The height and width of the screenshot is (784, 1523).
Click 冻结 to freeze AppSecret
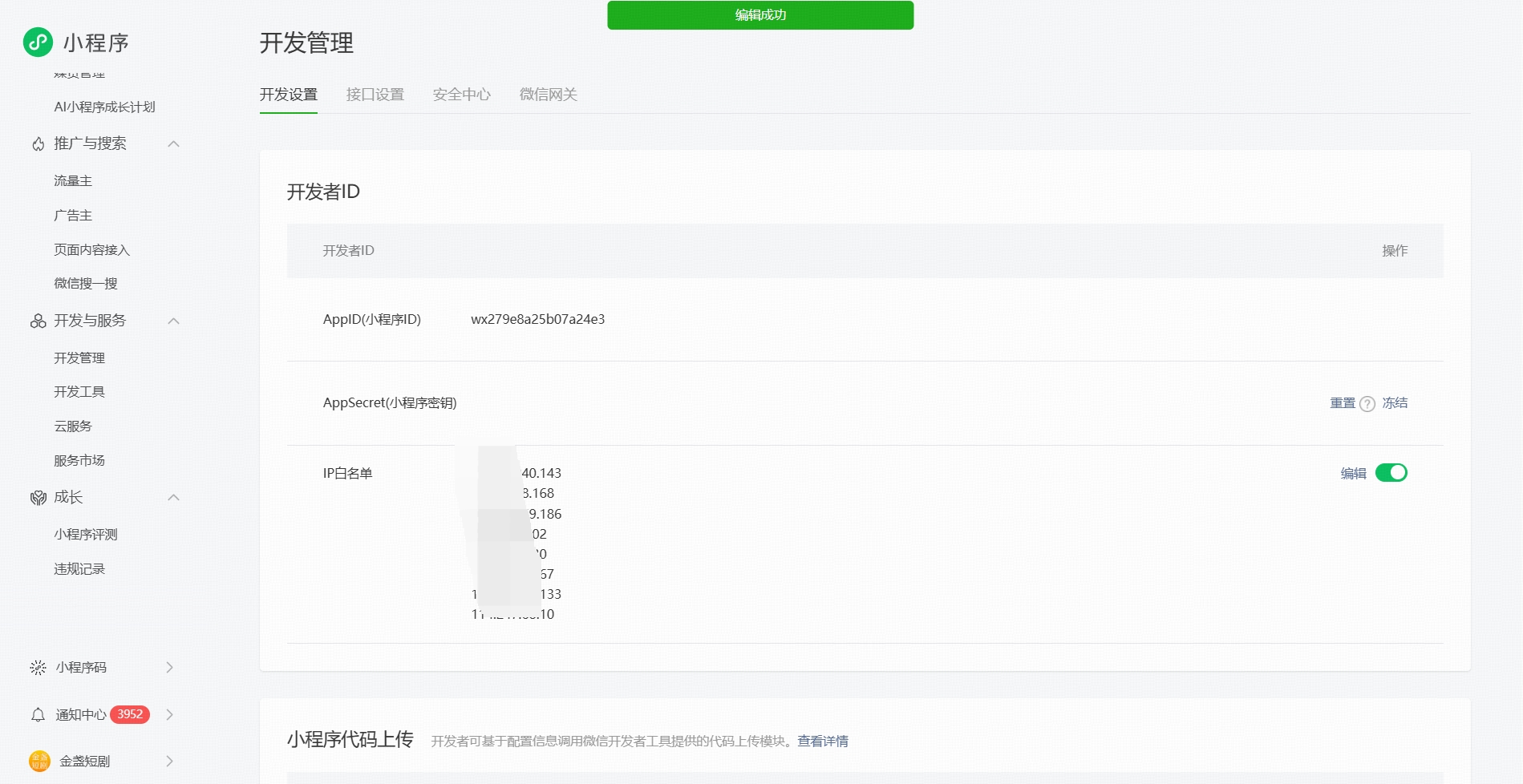pos(1395,403)
